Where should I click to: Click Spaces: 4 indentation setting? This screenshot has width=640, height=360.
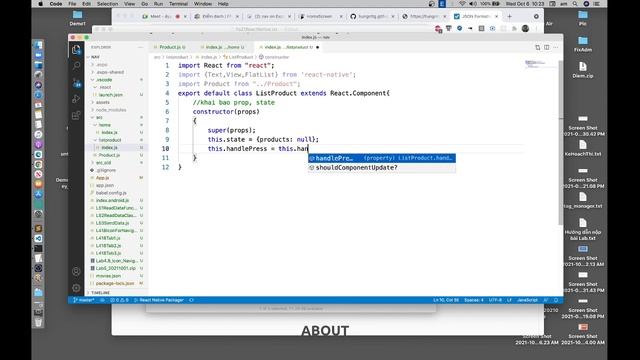point(473,300)
